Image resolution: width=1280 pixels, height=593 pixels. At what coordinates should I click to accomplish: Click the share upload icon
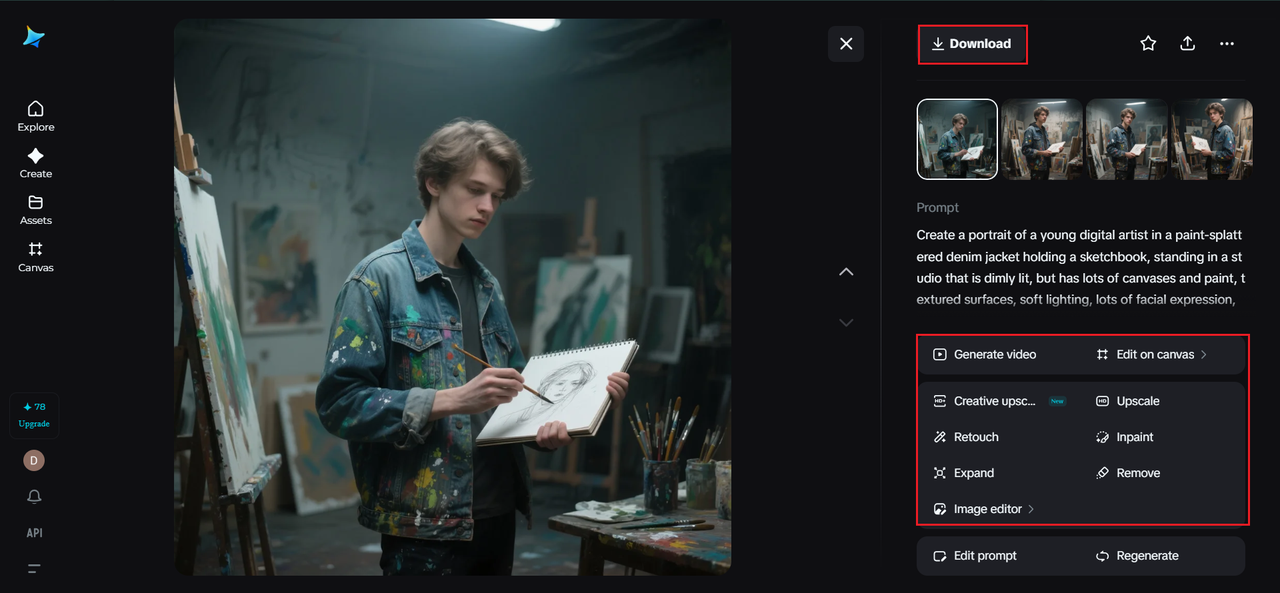[1187, 44]
